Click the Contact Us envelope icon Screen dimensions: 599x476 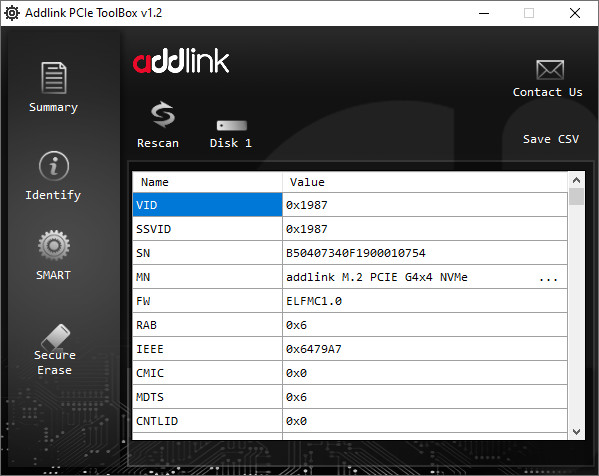[x=550, y=70]
